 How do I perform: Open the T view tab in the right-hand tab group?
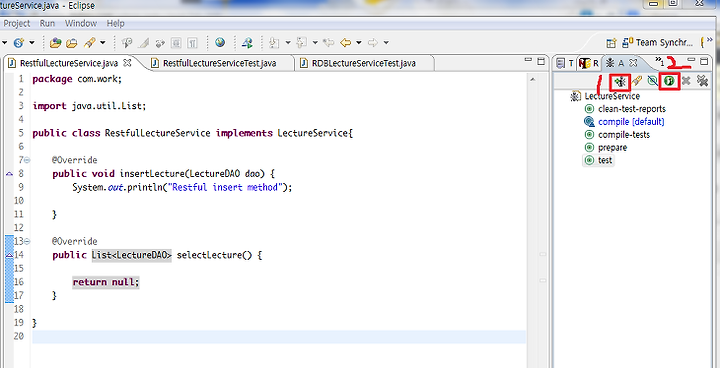click(x=565, y=63)
